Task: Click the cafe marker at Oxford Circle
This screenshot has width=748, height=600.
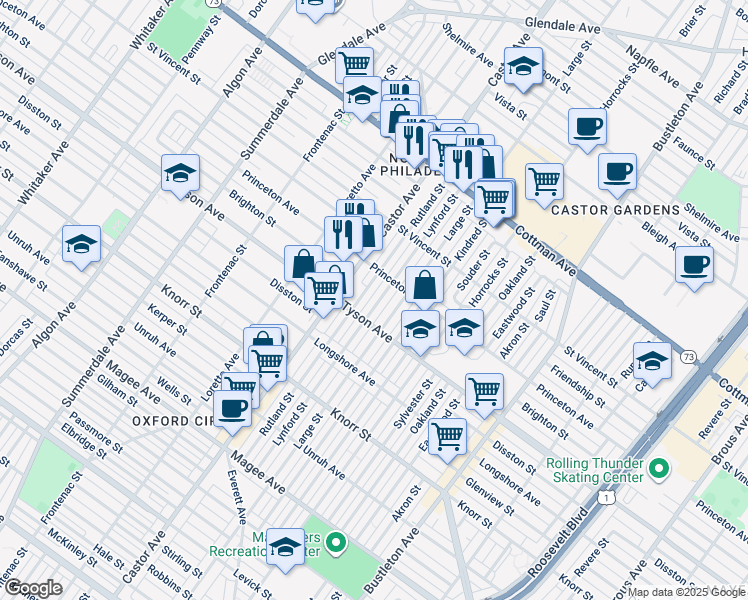Action: (232, 411)
